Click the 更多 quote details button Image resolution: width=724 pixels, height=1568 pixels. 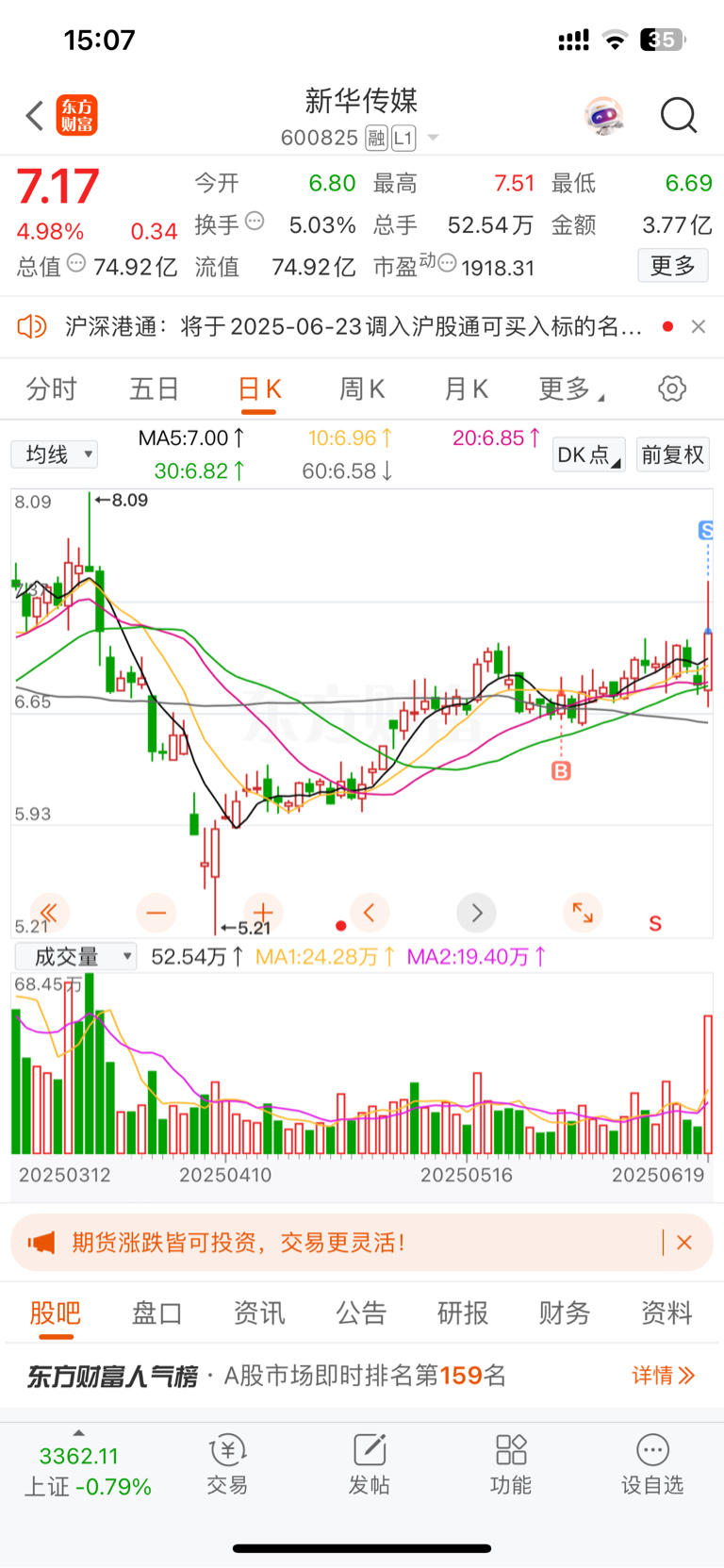pyautogui.click(x=672, y=266)
